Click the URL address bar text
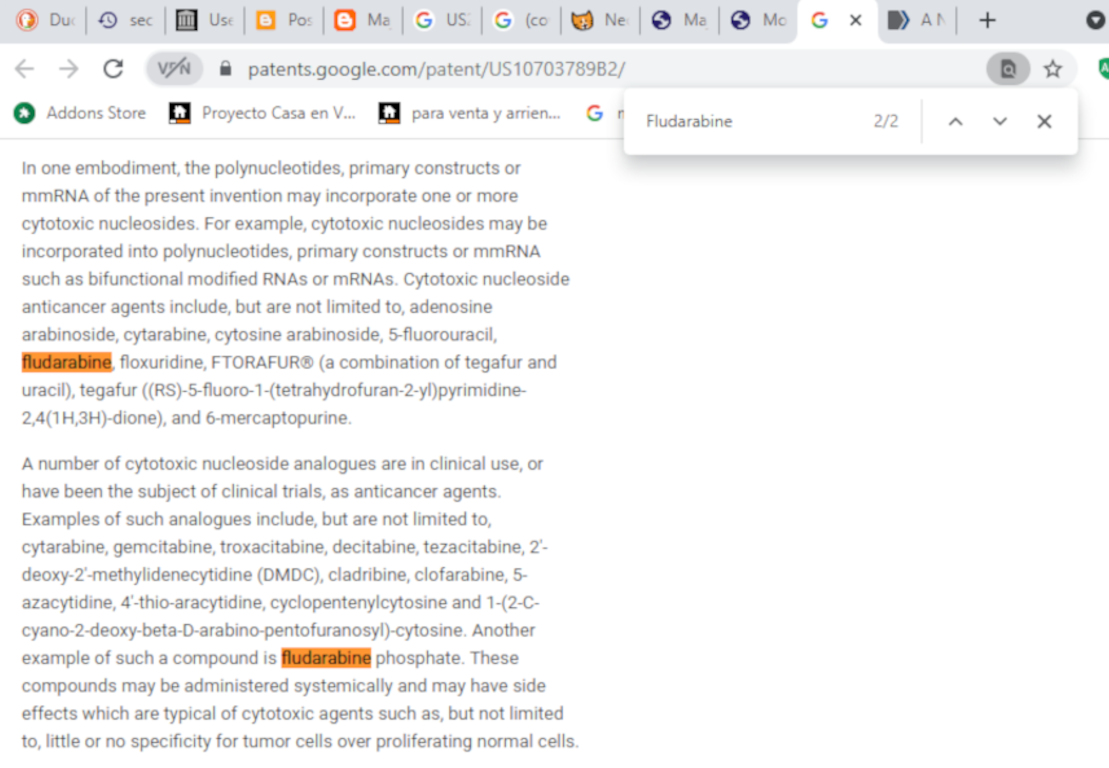Screen dimensions: 1109x768 (x=436, y=69)
